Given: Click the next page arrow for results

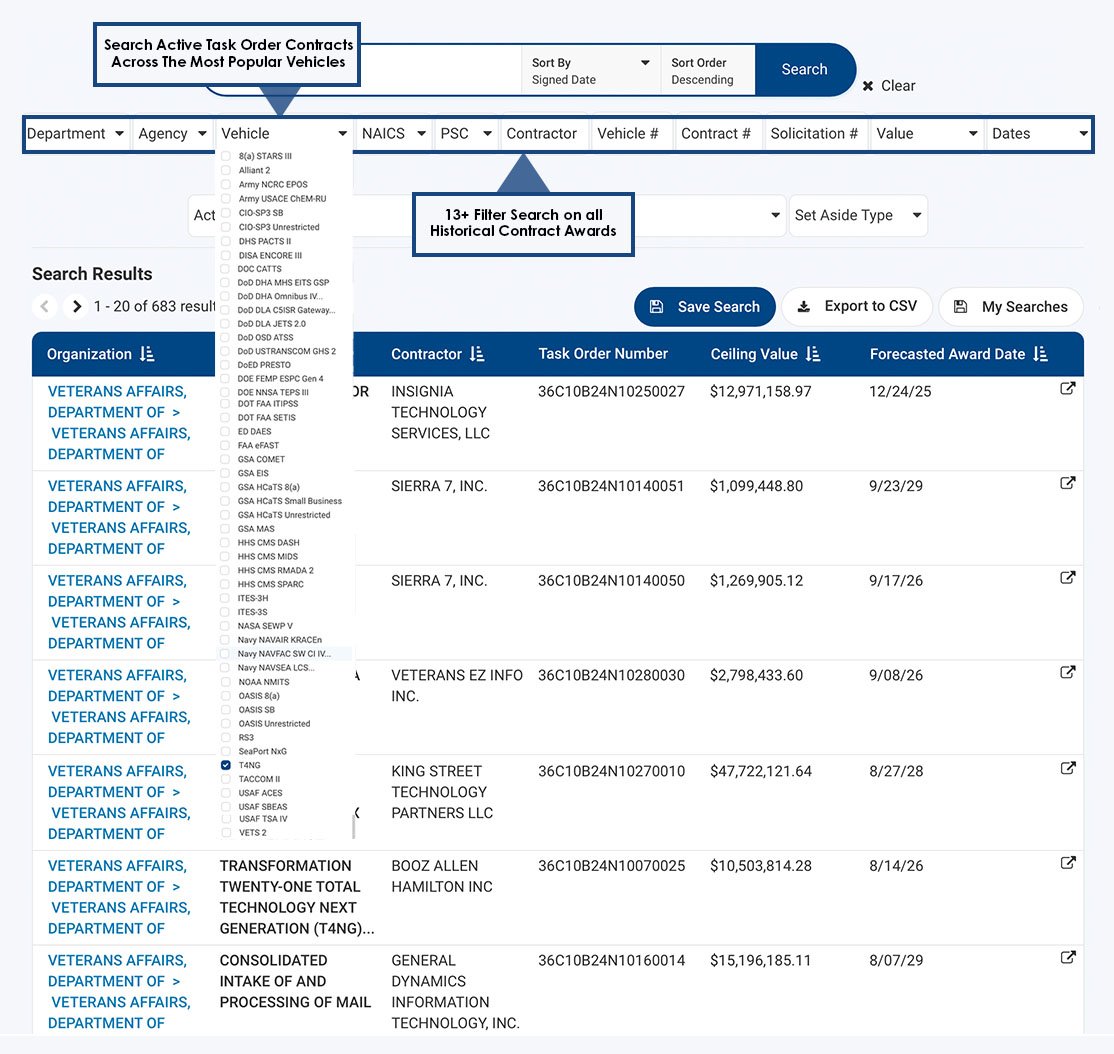Looking at the screenshot, I should pos(76,307).
